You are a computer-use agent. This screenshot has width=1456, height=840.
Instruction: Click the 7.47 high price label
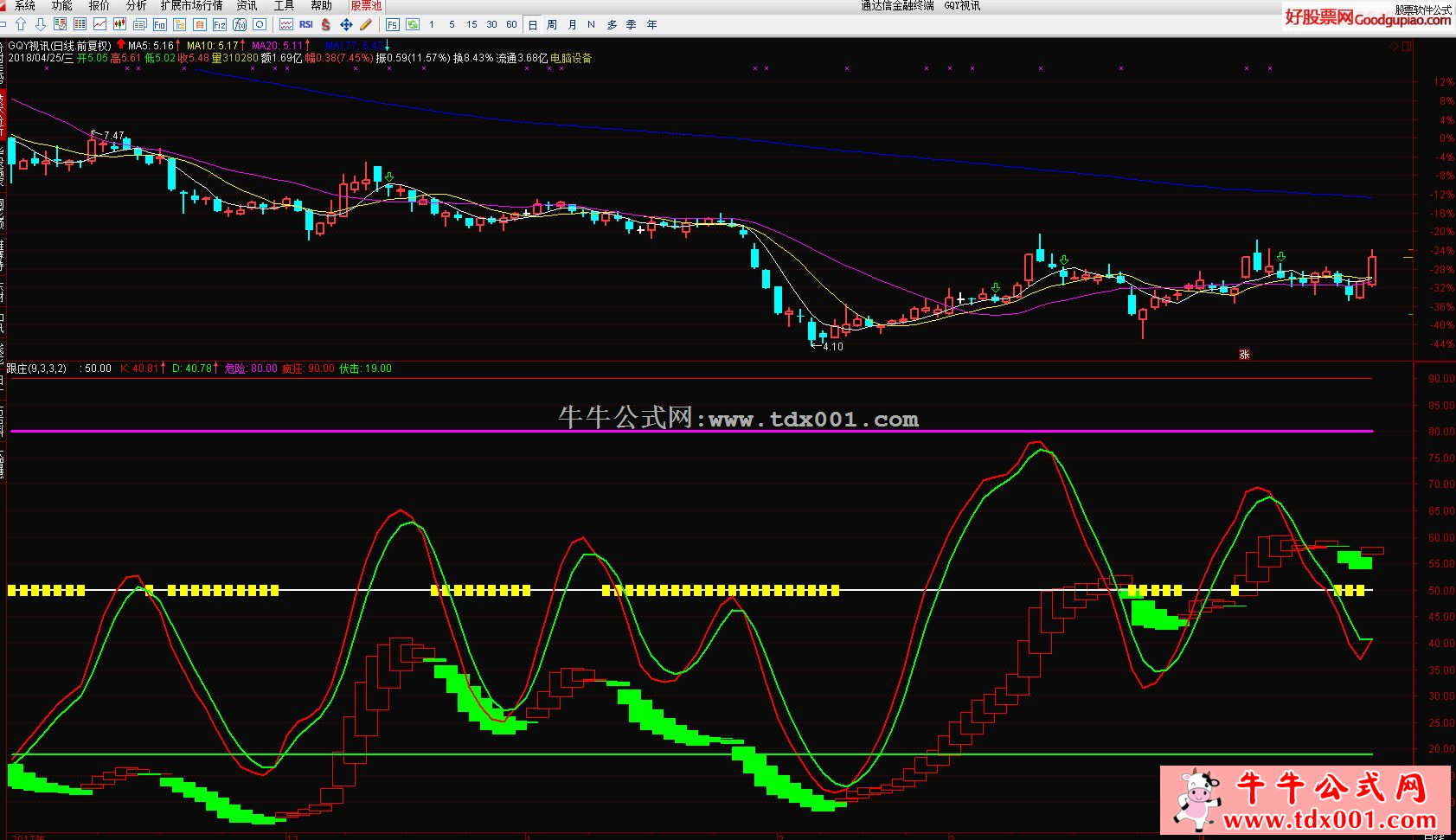coord(113,136)
